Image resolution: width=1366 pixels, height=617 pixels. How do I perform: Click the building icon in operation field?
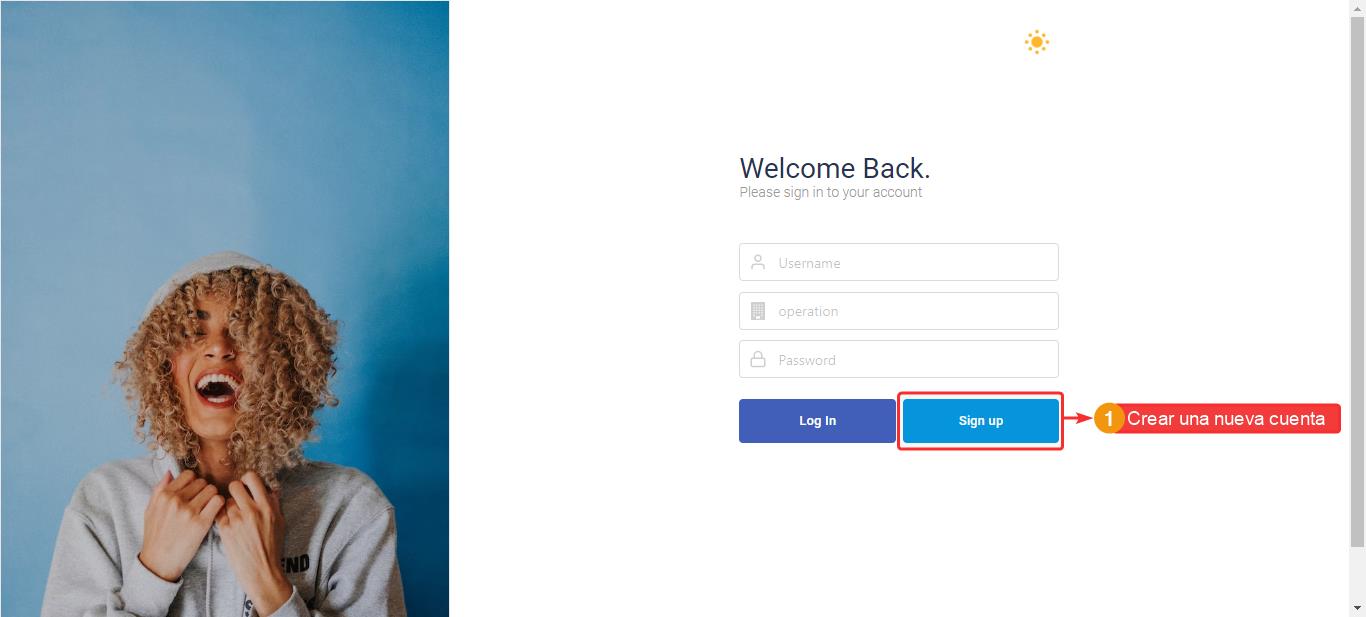click(x=758, y=311)
